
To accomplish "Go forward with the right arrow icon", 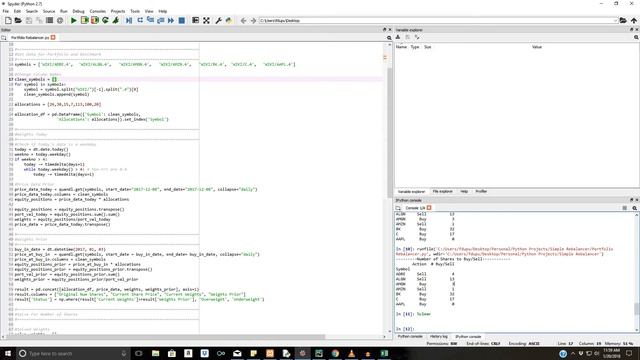I will (x=253, y=20).
